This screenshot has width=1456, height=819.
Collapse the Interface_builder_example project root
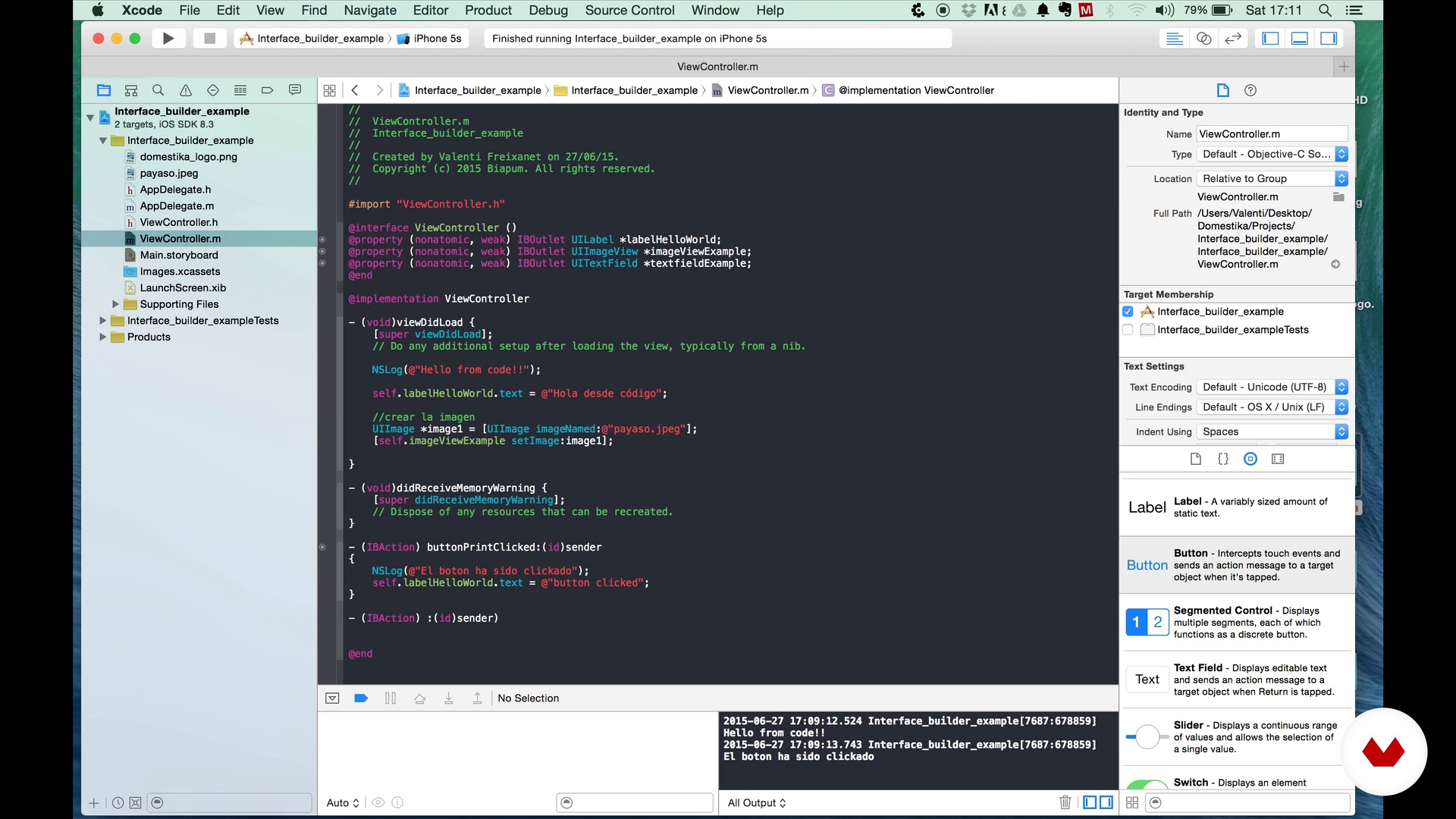pos(90,118)
